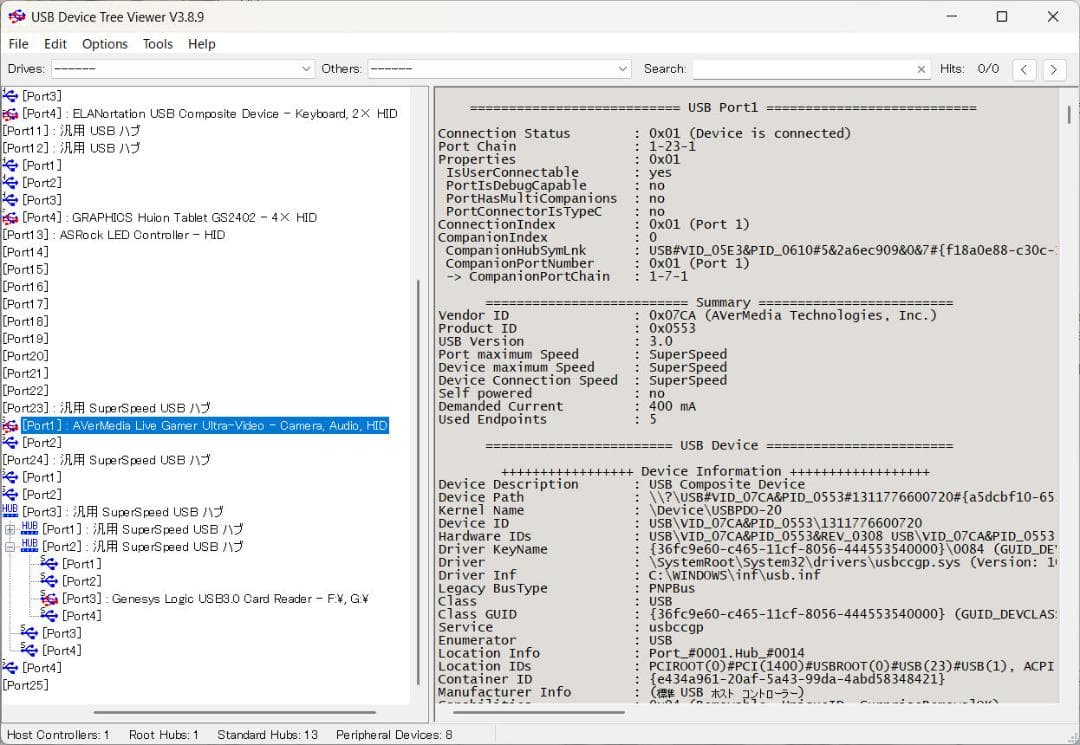Go to the previous search hit
This screenshot has width=1080, height=745.
tap(1023, 69)
